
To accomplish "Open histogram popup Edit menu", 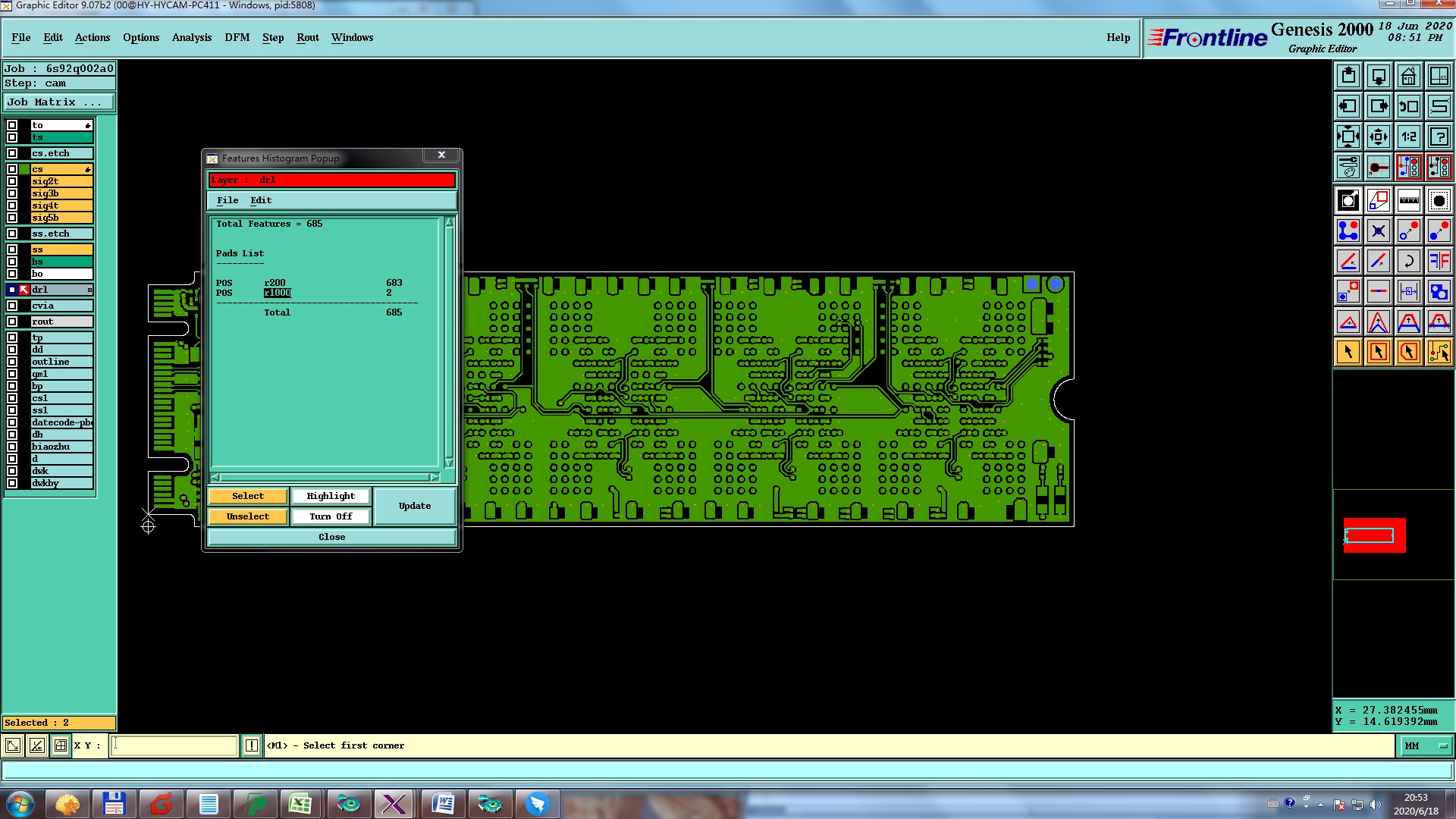I will tap(260, 200).
